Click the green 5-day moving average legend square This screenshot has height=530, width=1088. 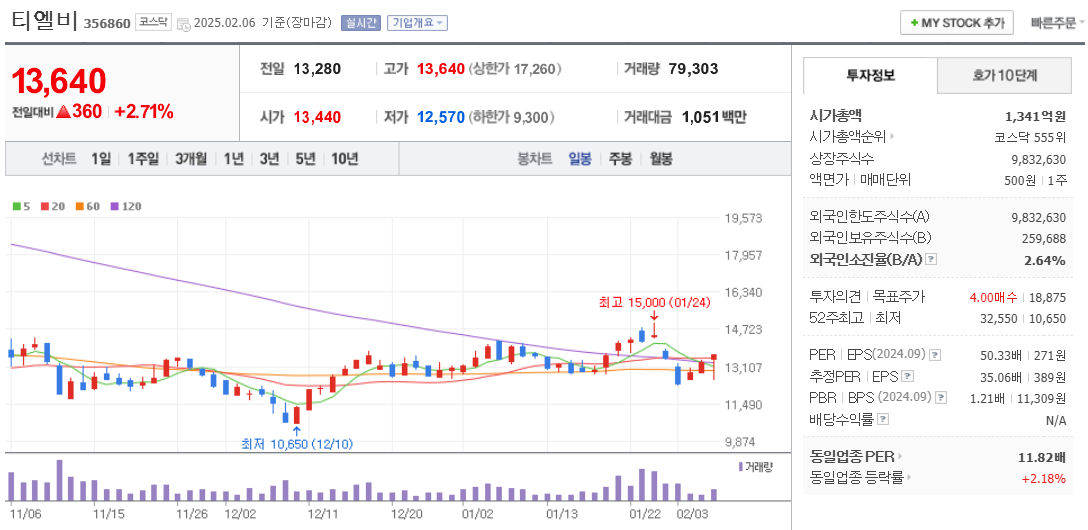coord(17,206)
